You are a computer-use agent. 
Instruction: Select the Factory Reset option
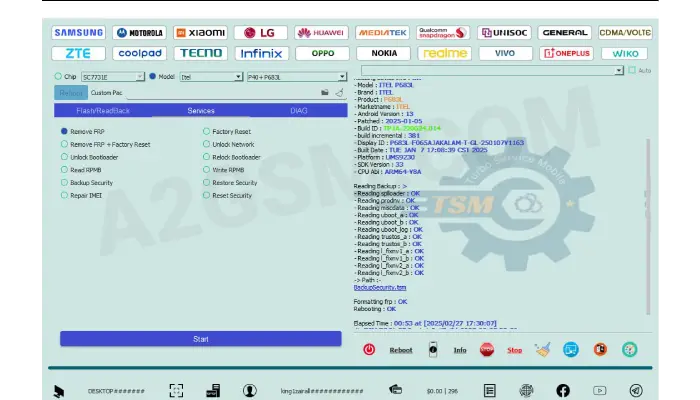pyautogui.click(x=206, y=131)
